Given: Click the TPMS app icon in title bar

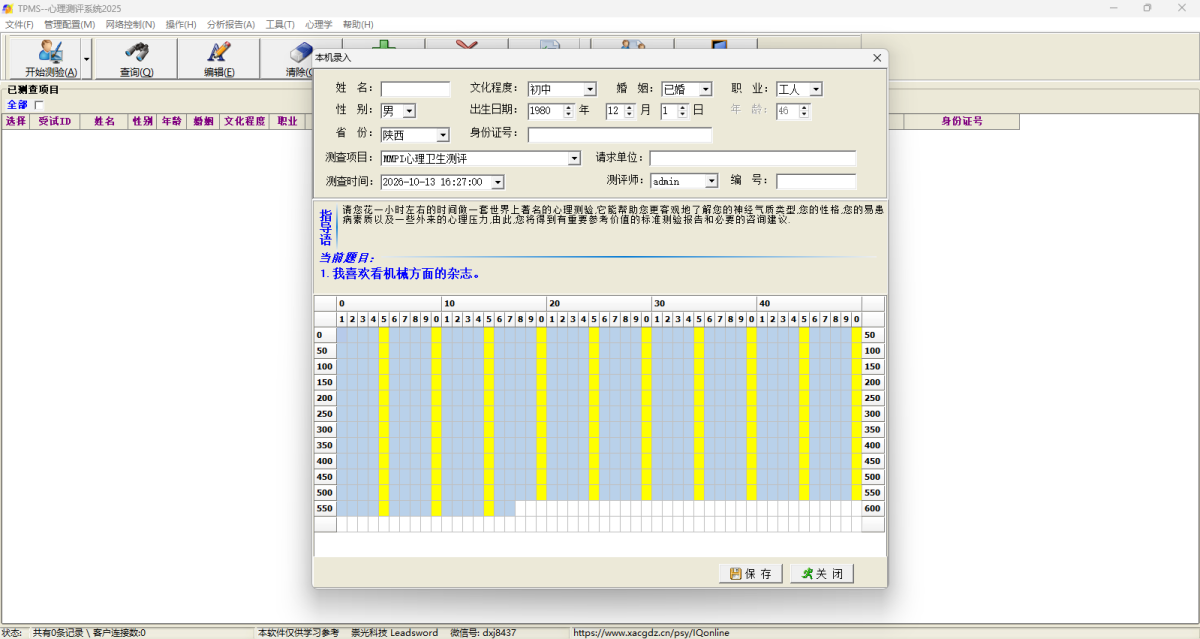Looking at the screenshot, I should 8,8.
